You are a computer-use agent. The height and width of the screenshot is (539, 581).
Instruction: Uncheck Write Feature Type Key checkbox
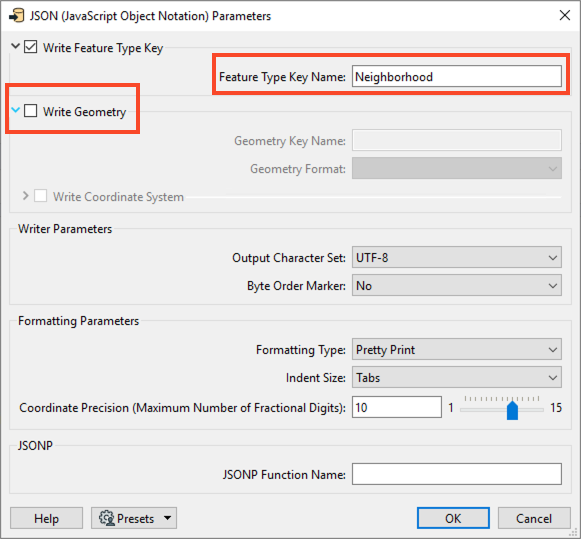(x=31, y=47)
